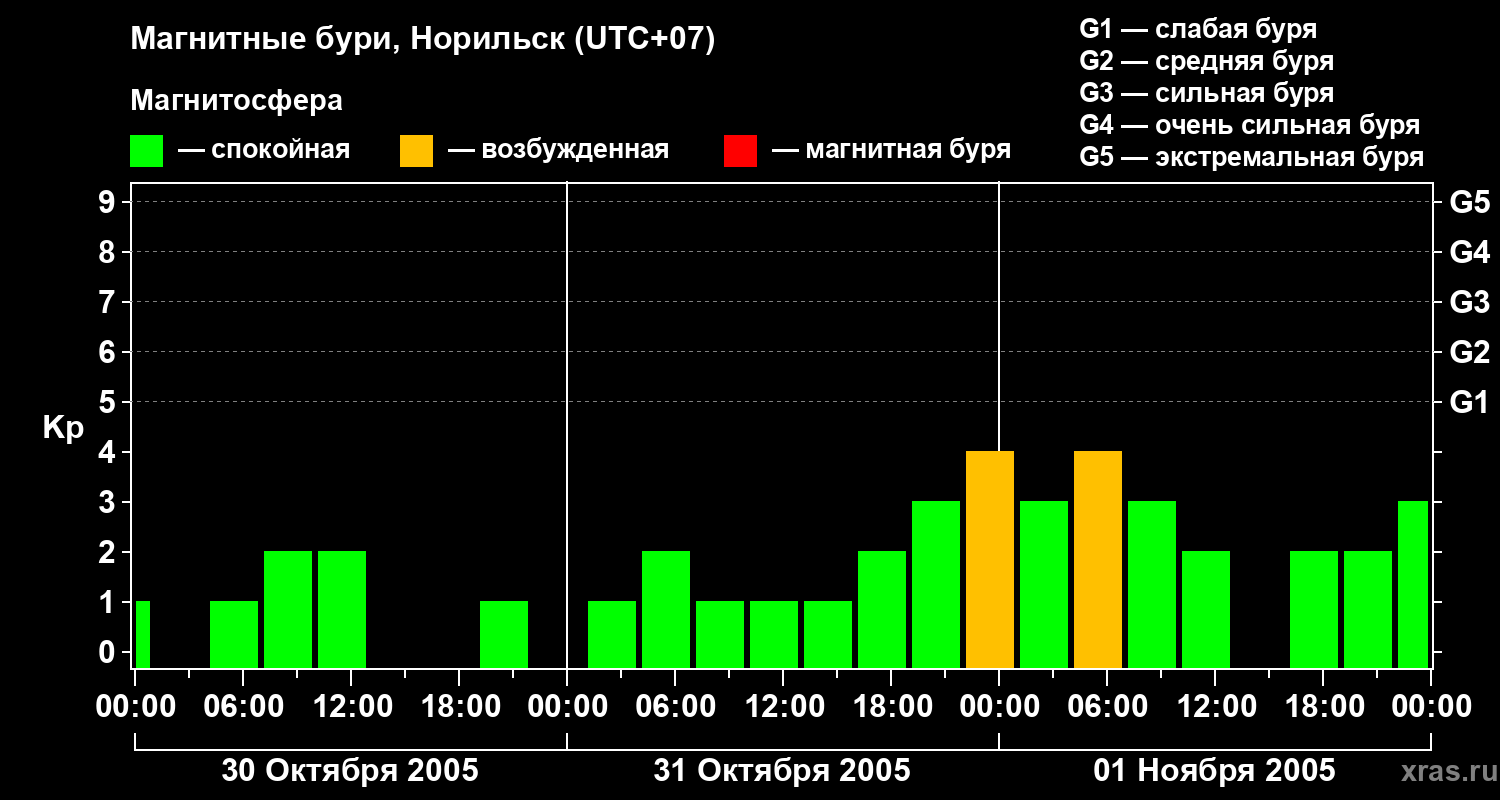Click the red 'магнитная буря' legend swatch

[740, 151]
